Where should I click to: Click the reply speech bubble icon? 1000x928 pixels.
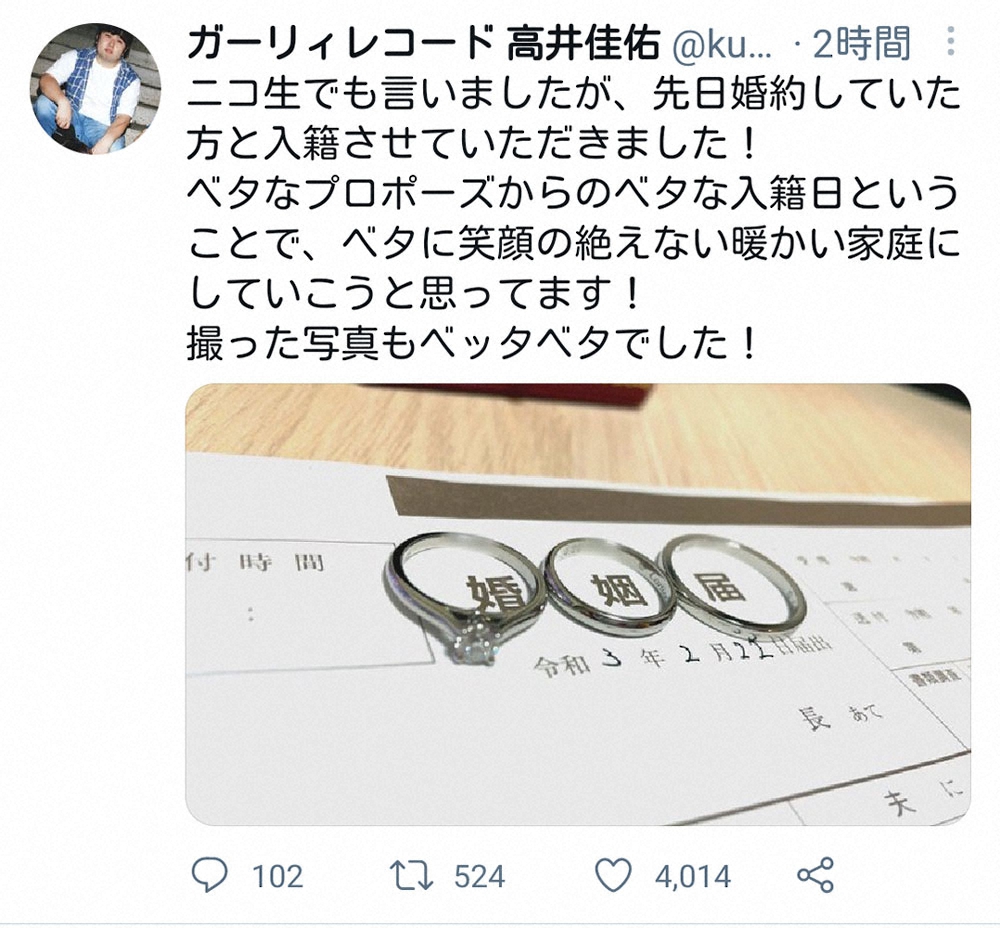pos(209,875)
